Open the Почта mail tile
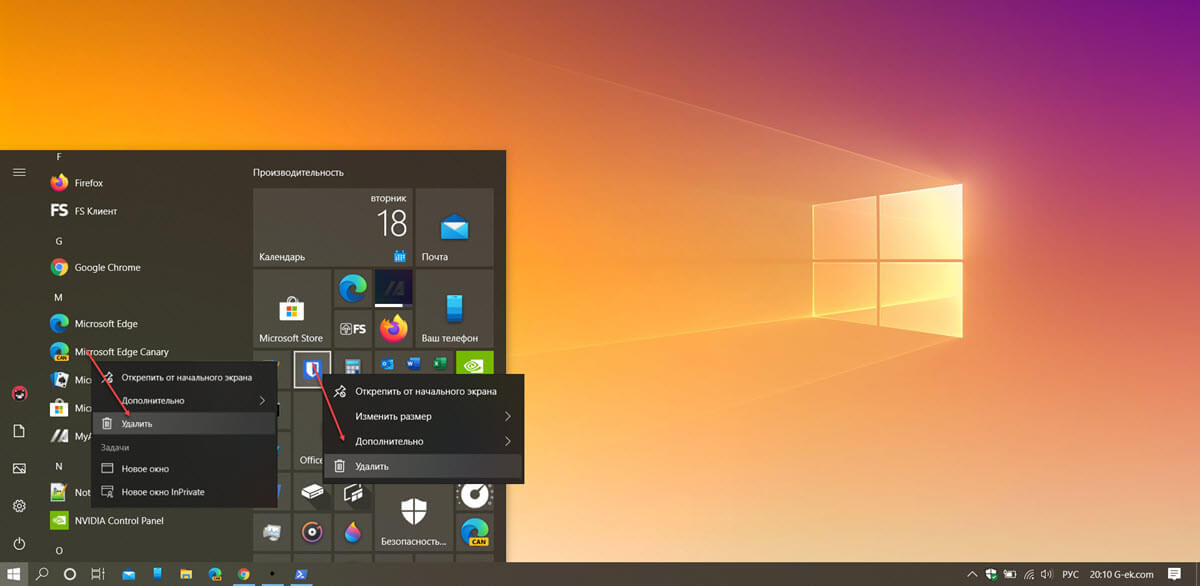1200x586 pixels. [x=454, y=227]
